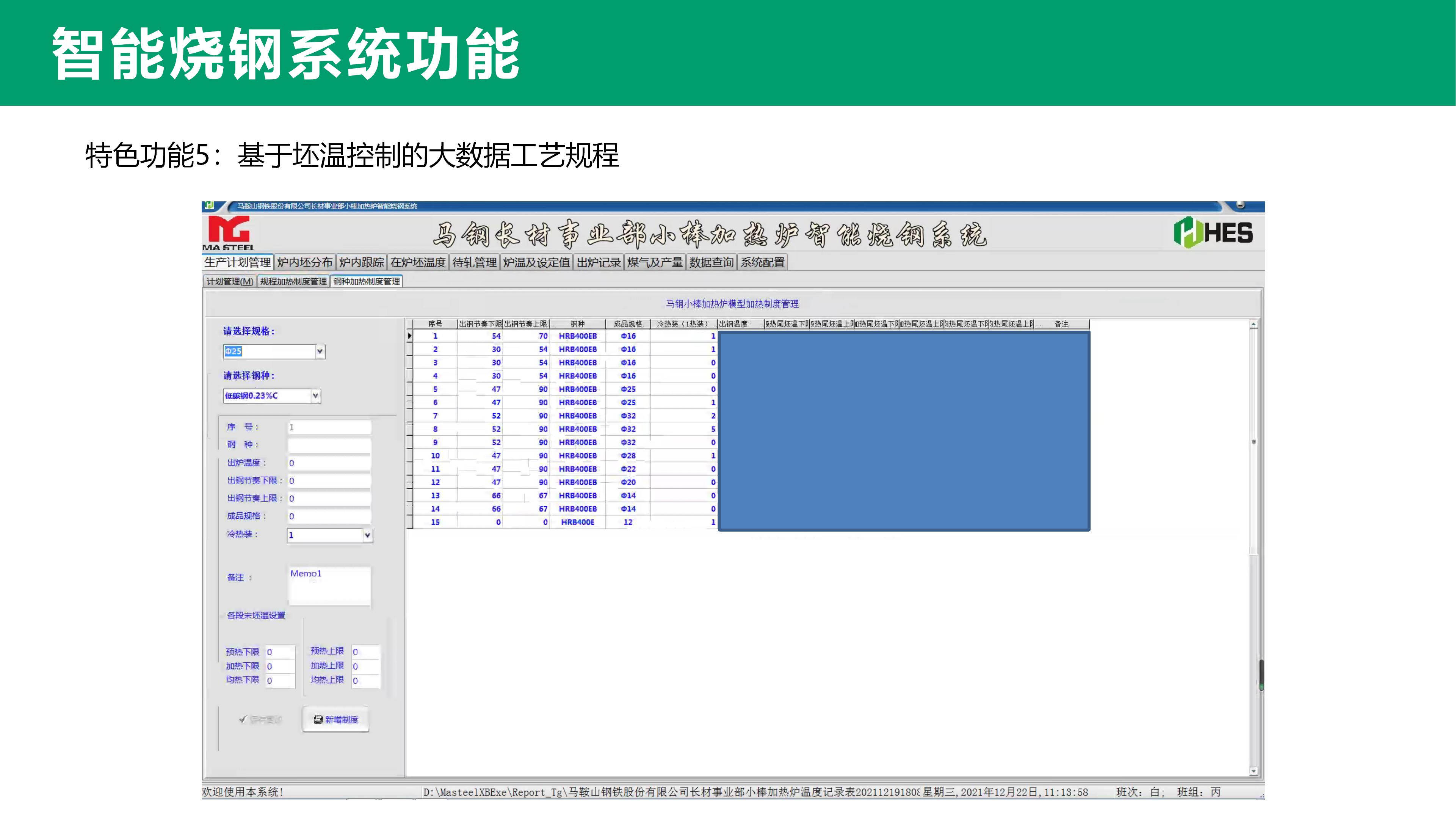Screen dimensions: 1456x819
Task: Click the 均热下限 value field
Action: [x=281, y=681]
